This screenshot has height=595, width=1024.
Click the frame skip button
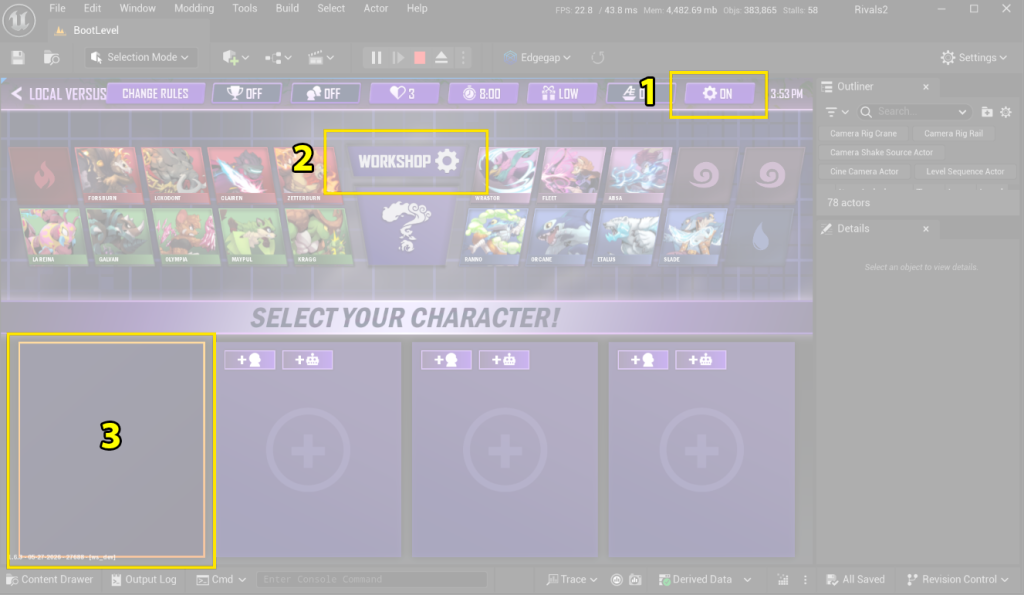tap(398, 57)
